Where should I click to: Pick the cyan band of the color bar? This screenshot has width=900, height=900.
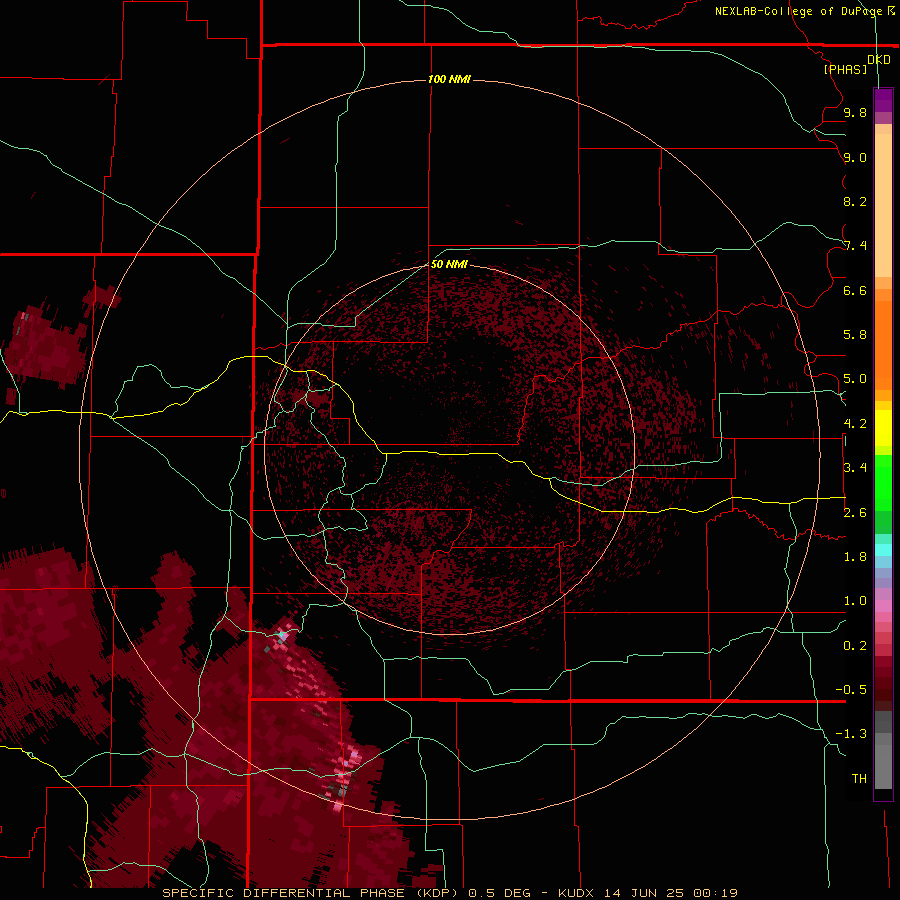coord(883,550)
